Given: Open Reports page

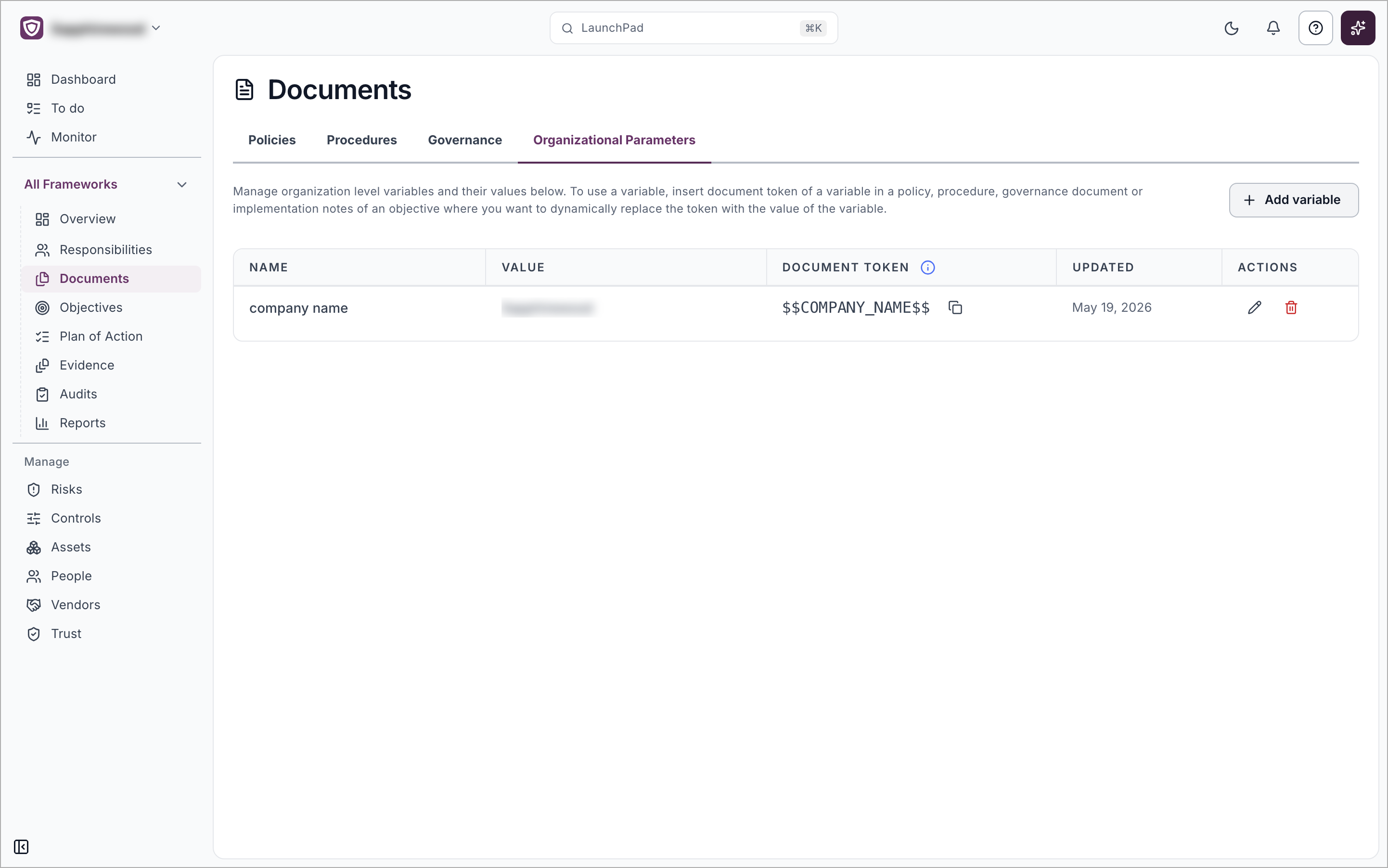Looking at the screenshot, I should click(111, 423).
